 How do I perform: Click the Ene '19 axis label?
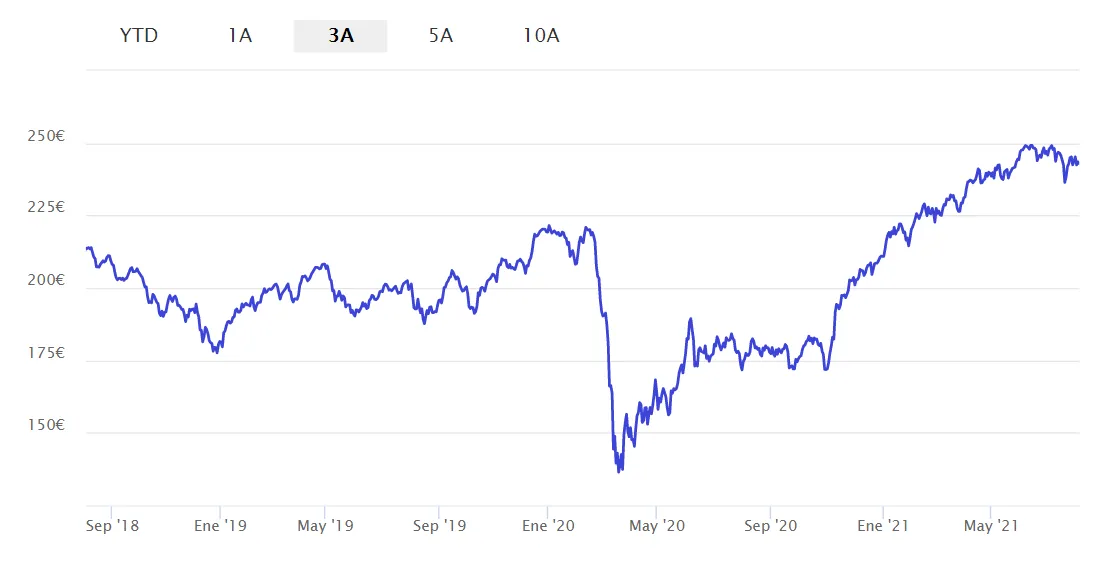pyautogui.click(x=220, y=525)
